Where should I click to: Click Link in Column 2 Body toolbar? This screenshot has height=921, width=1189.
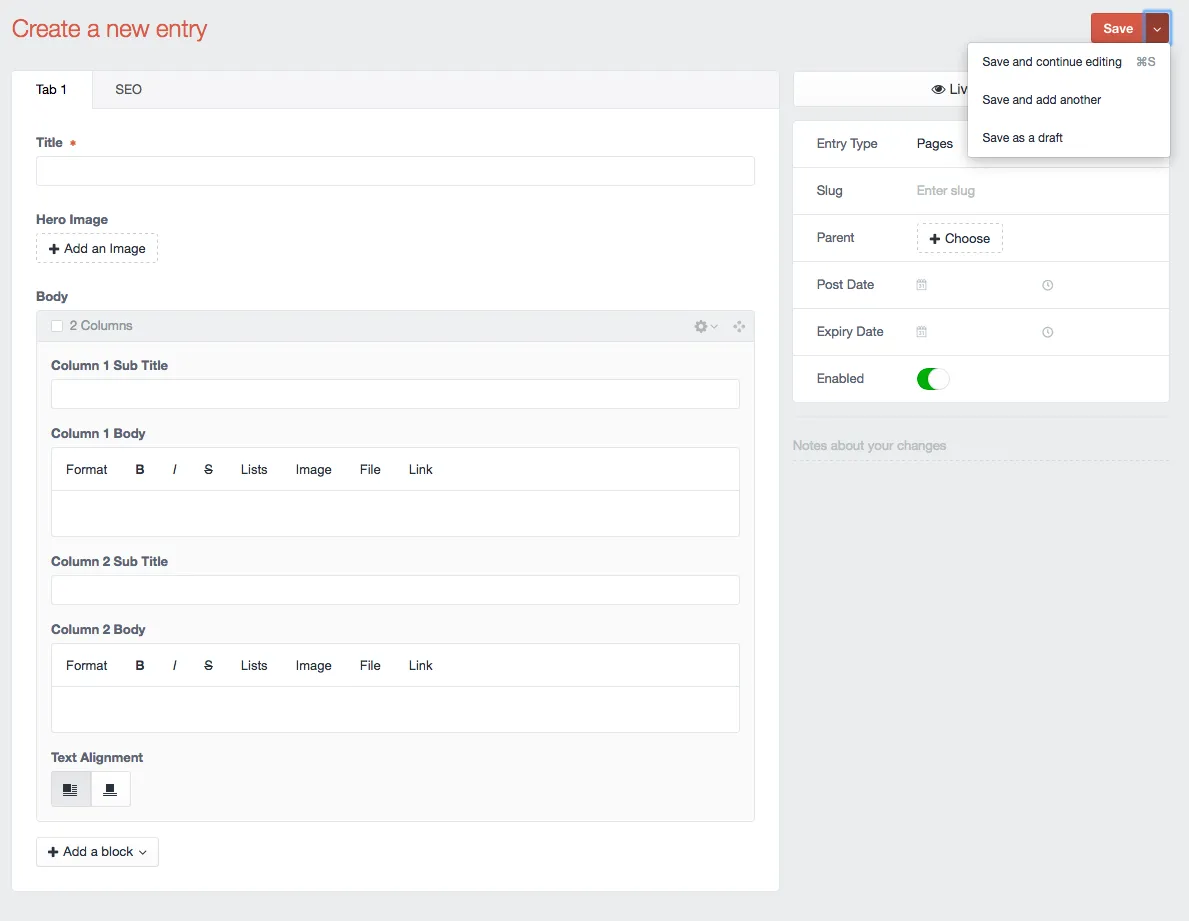point(421,666)
